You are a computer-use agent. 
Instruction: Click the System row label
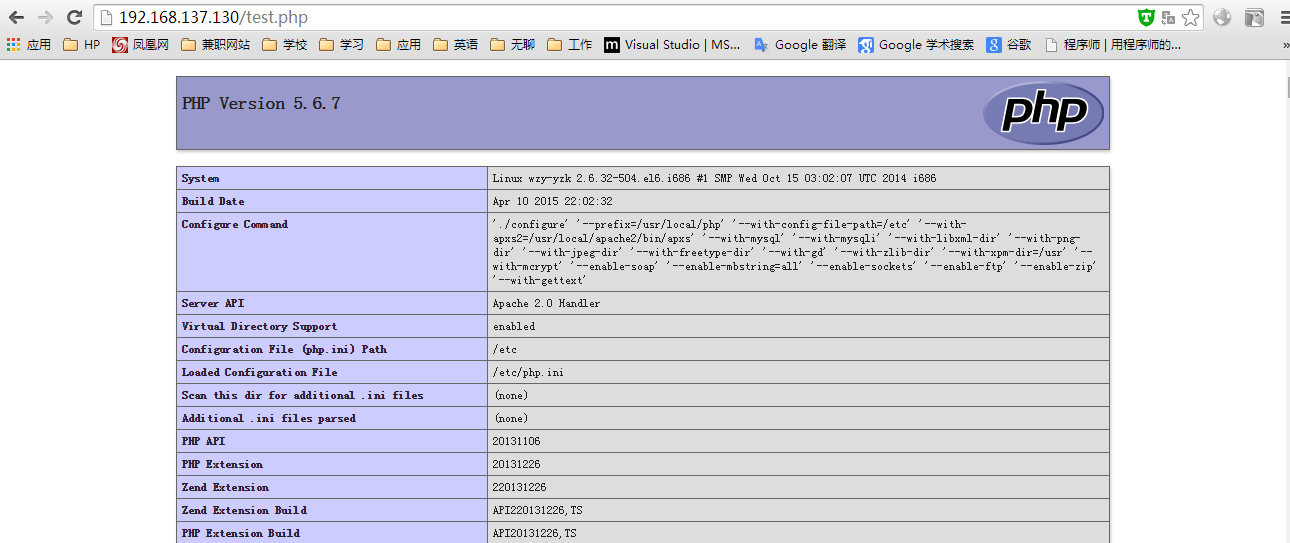click(x=200, y=178)
